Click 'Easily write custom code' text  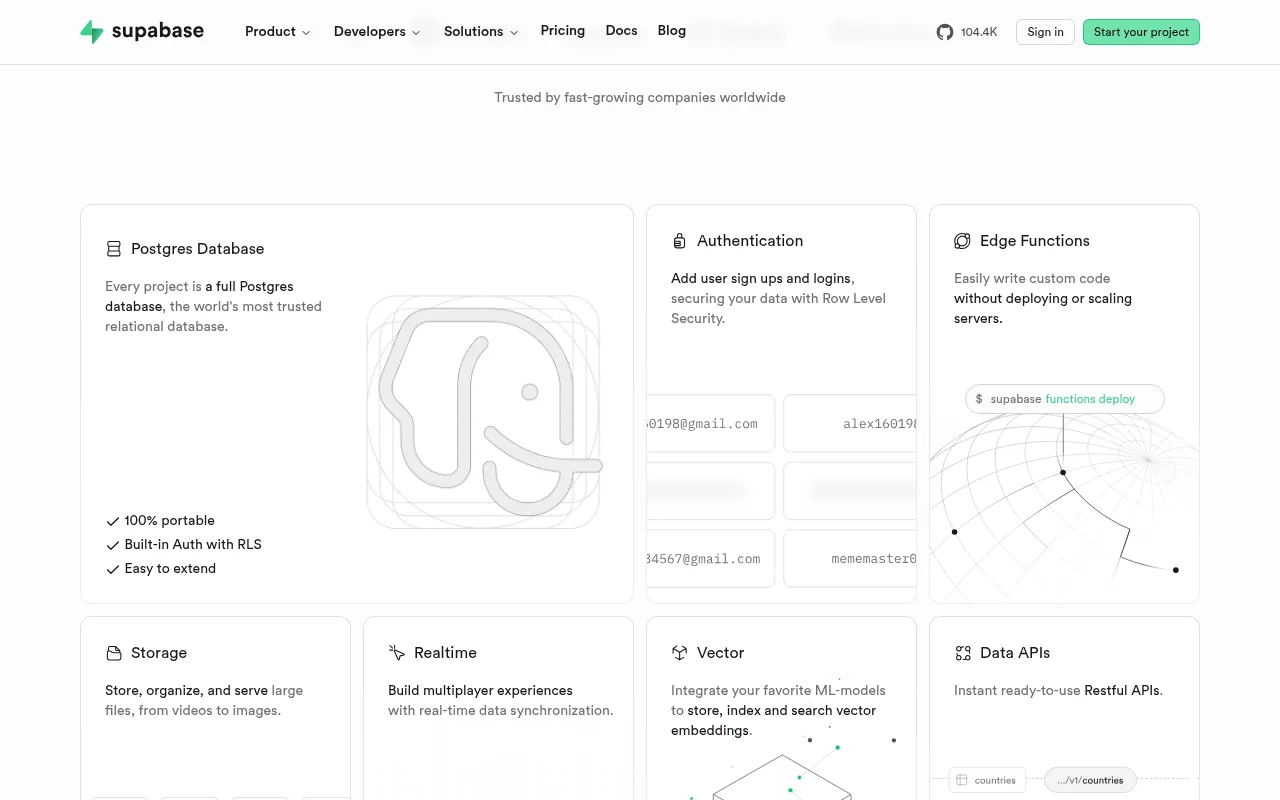(x=1032, y=279)
